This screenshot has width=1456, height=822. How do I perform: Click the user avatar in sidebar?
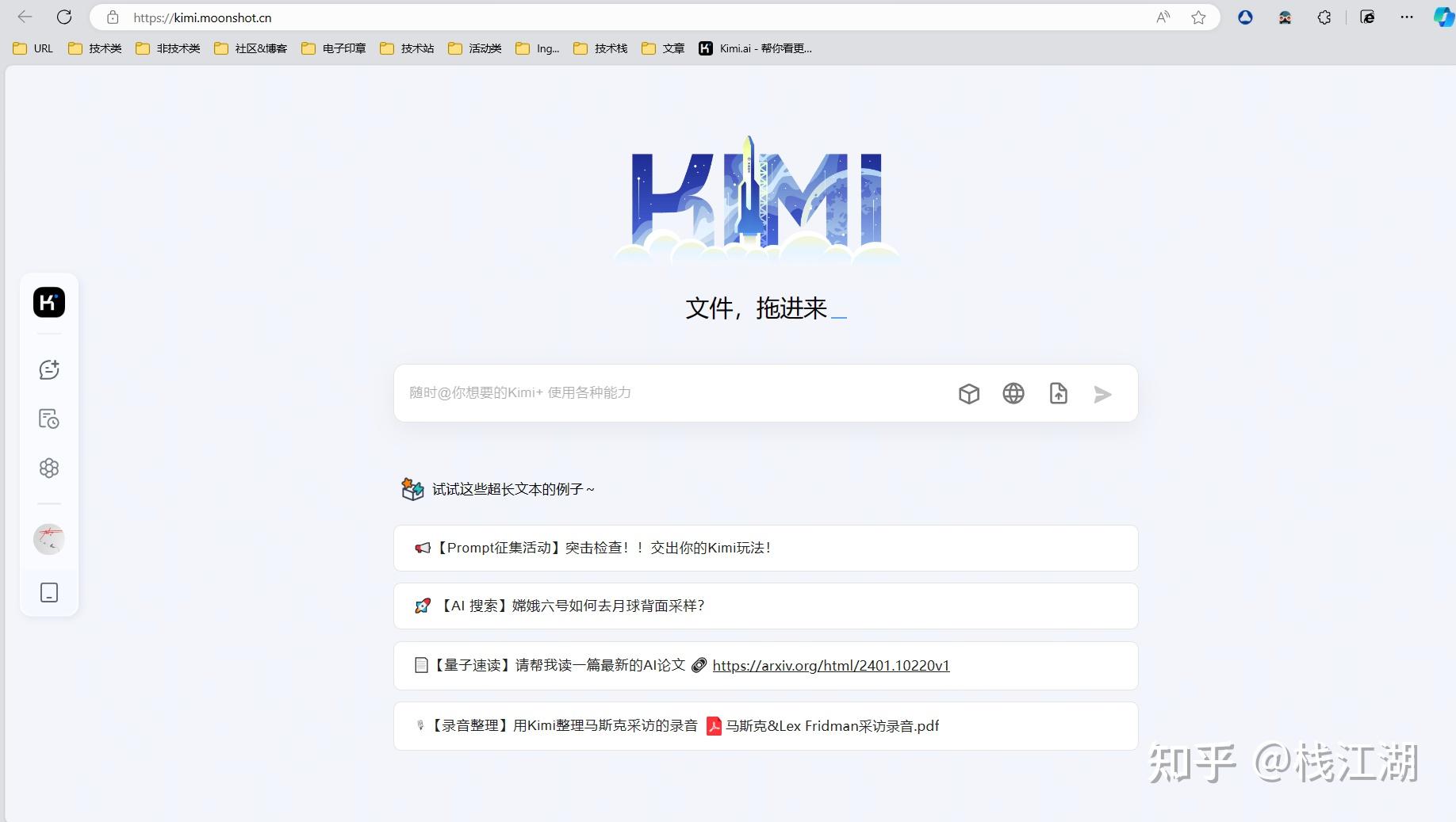point(49,539)
